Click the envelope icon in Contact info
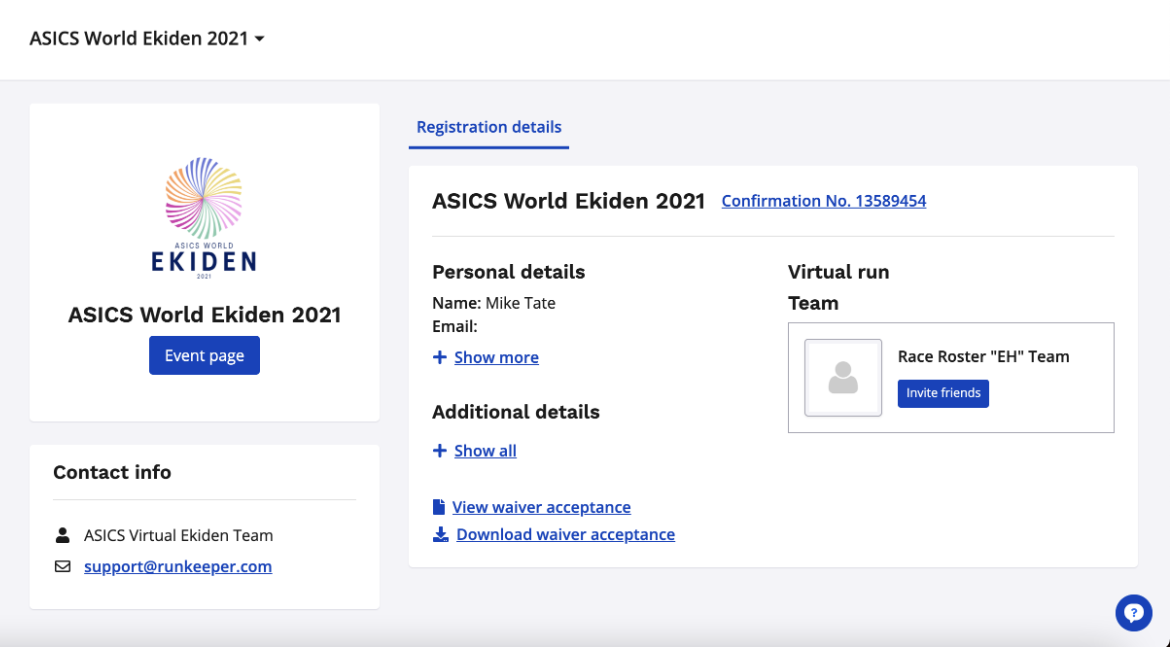 62,567
